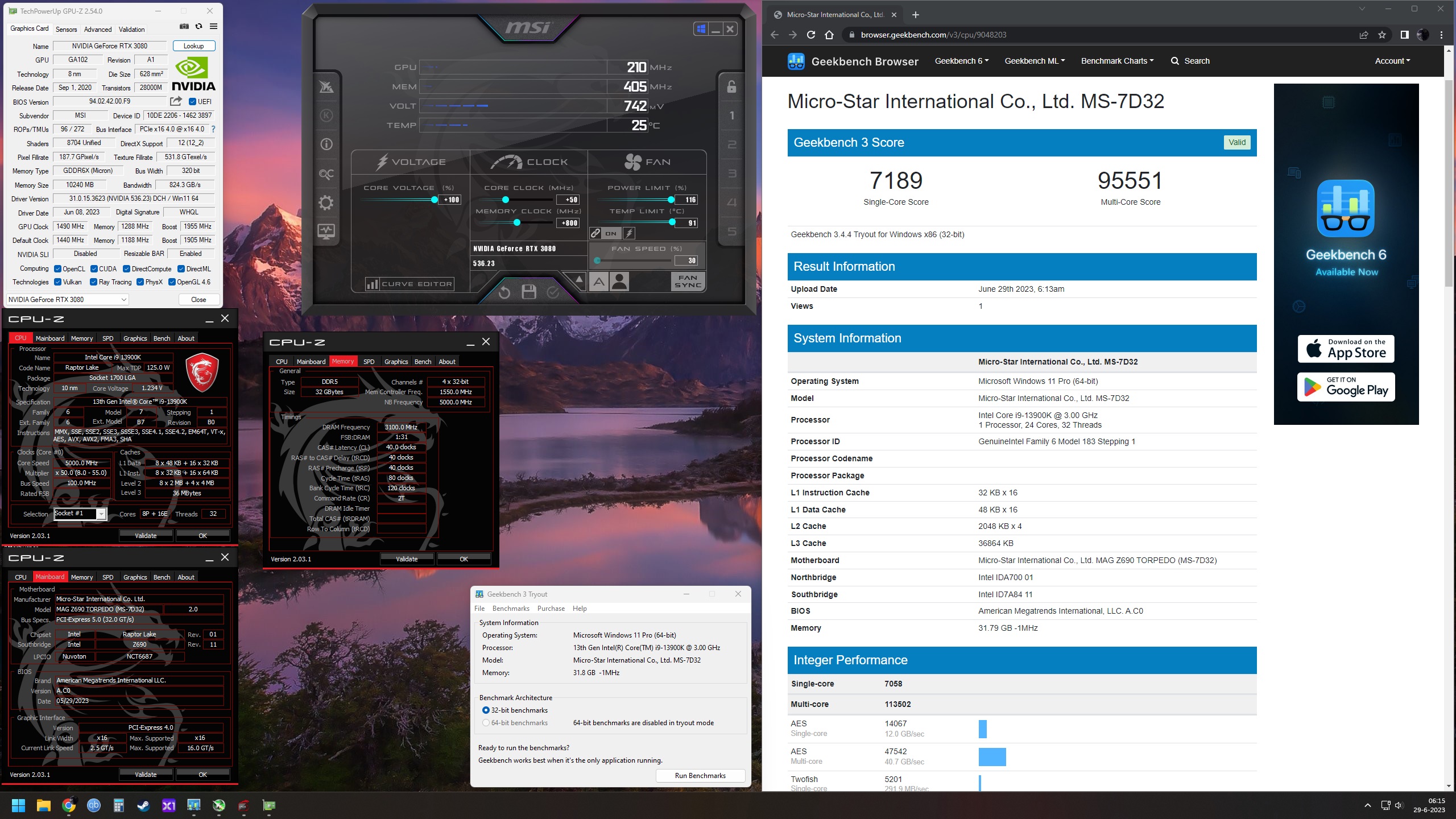Open qBittorrent from the taskbar

tap(94, 805)
